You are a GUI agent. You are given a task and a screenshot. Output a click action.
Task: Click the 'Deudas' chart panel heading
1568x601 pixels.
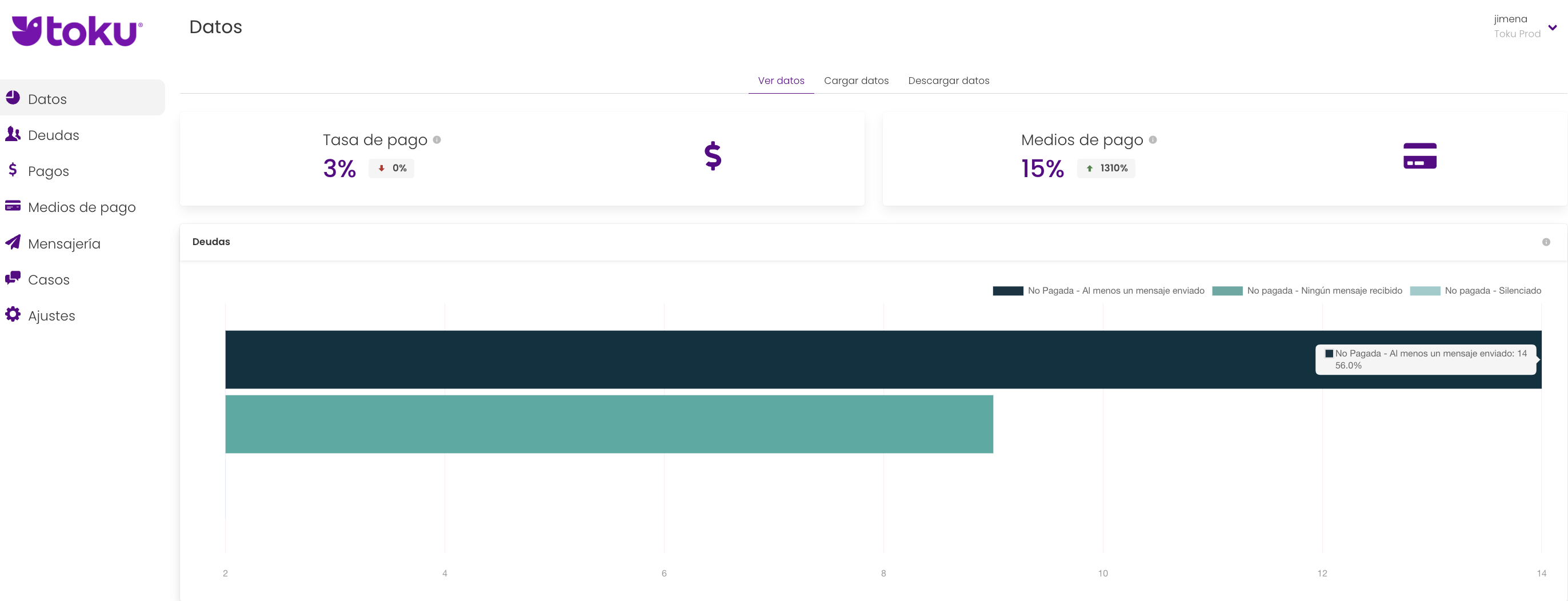coord(211,242)
